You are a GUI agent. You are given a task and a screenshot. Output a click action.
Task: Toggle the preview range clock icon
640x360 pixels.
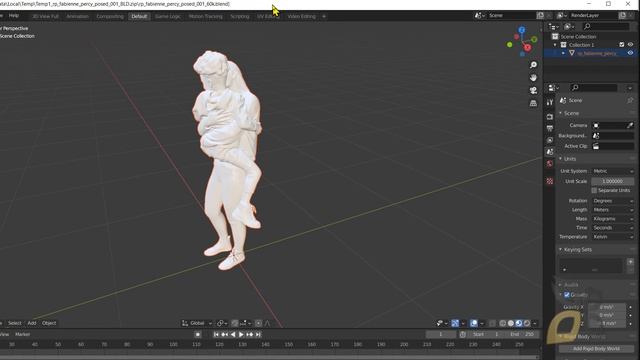tap(462, 335)
